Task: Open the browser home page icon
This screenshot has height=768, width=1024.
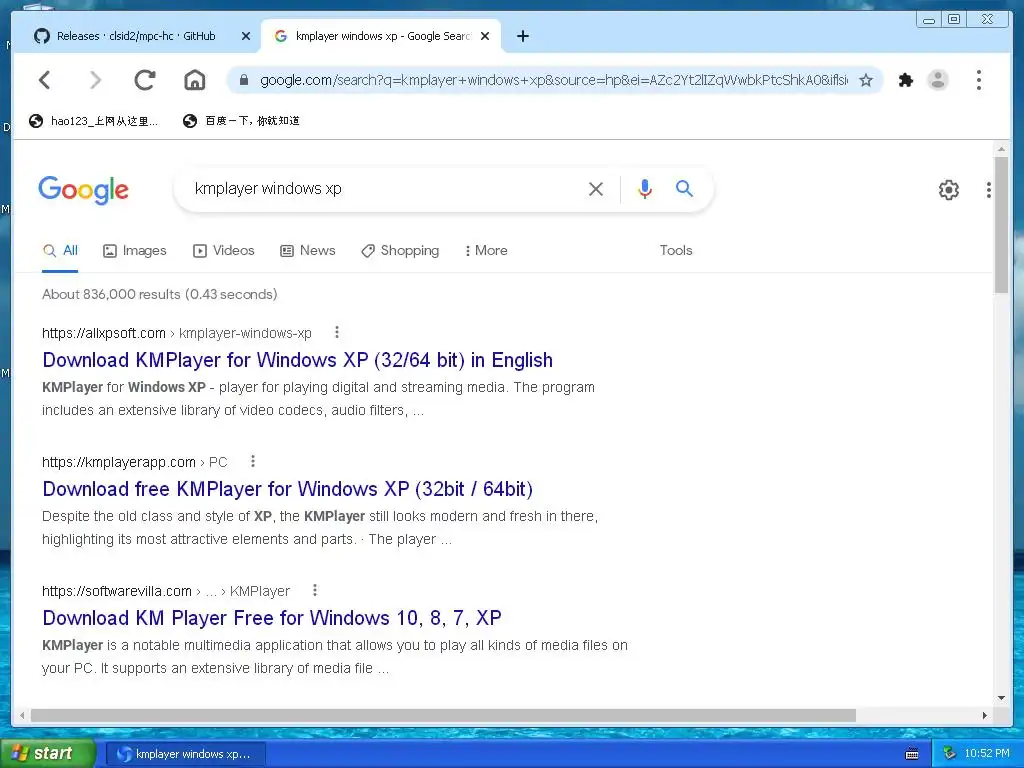Action: pos(195,80)
